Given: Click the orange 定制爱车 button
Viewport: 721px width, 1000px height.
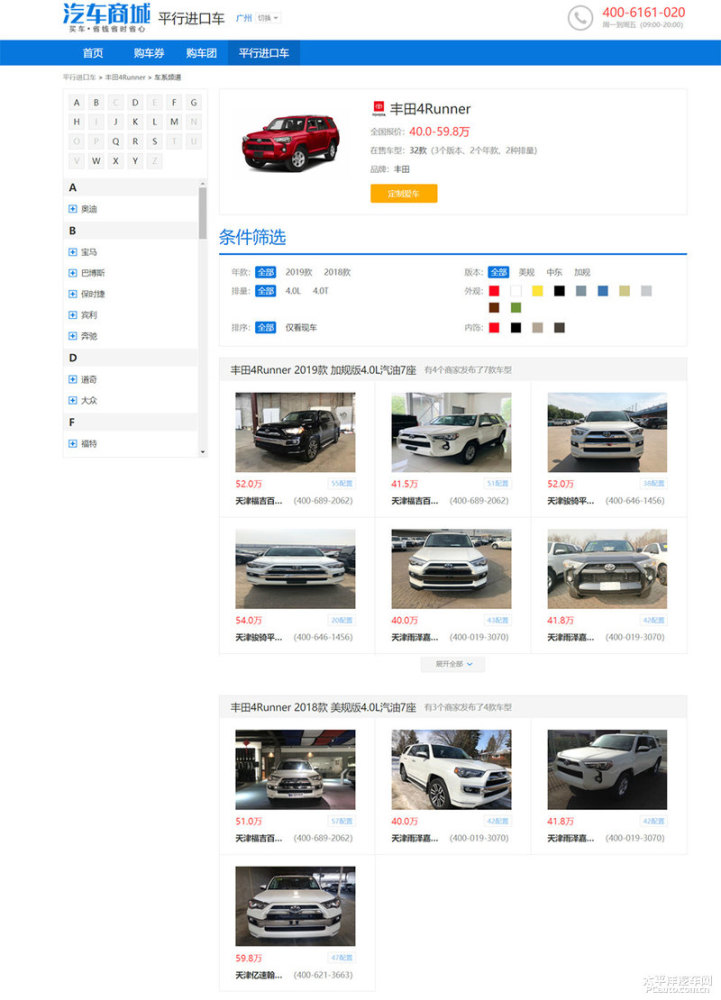Looking at the screenshot, I should click(404, 193).
